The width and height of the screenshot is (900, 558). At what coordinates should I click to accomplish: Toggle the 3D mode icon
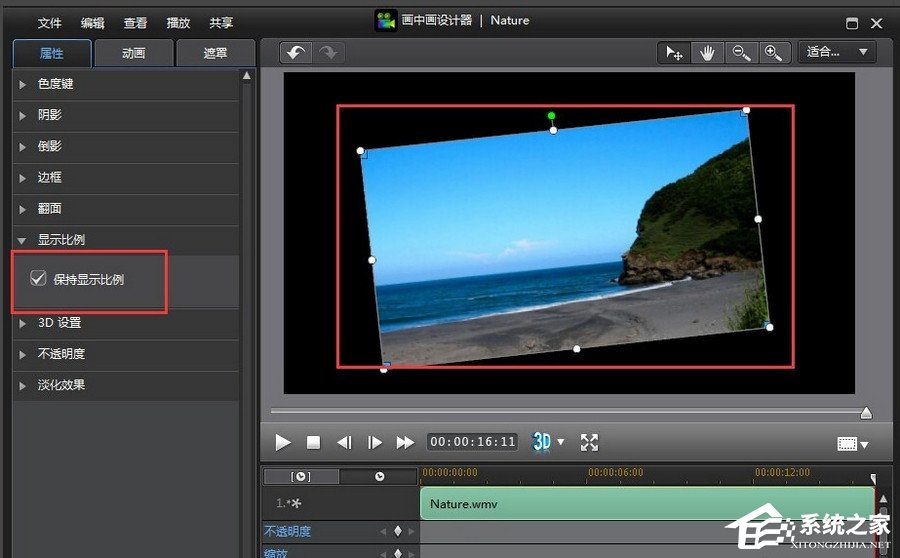point(542,442)
